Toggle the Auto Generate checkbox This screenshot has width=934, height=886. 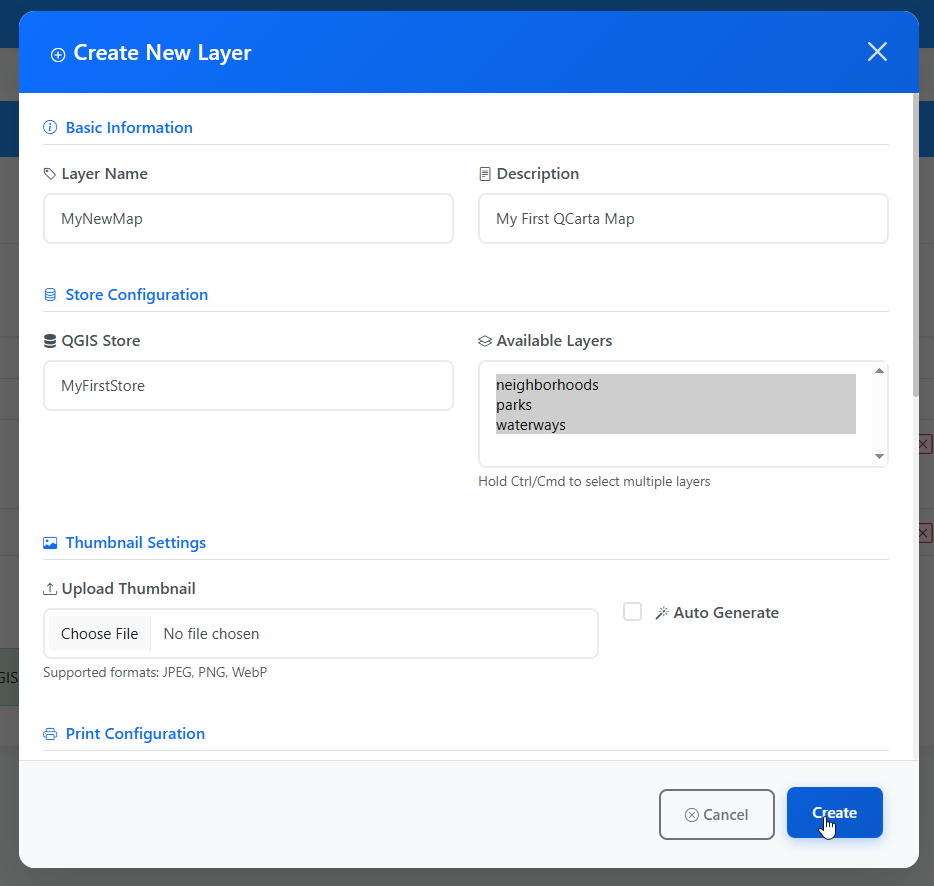click(x=632, y=612)
